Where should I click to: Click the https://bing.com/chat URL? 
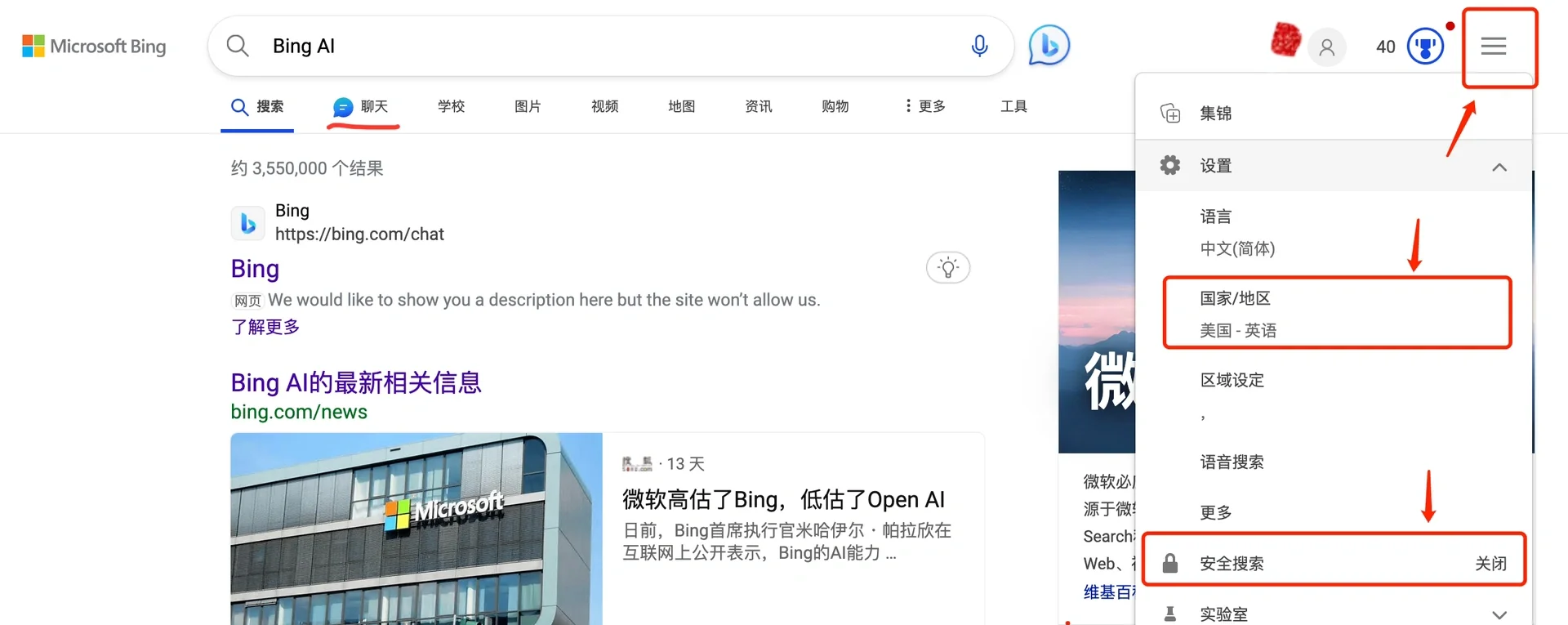point(359,234)
